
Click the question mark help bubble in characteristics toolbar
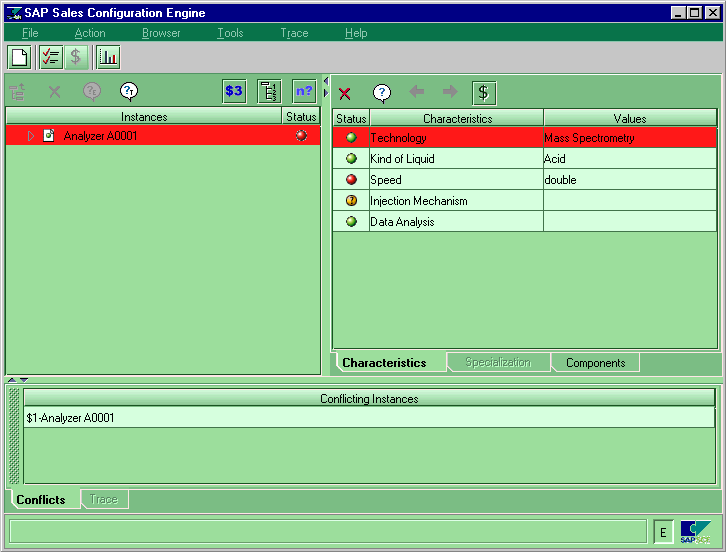click(x=382, y=93)
